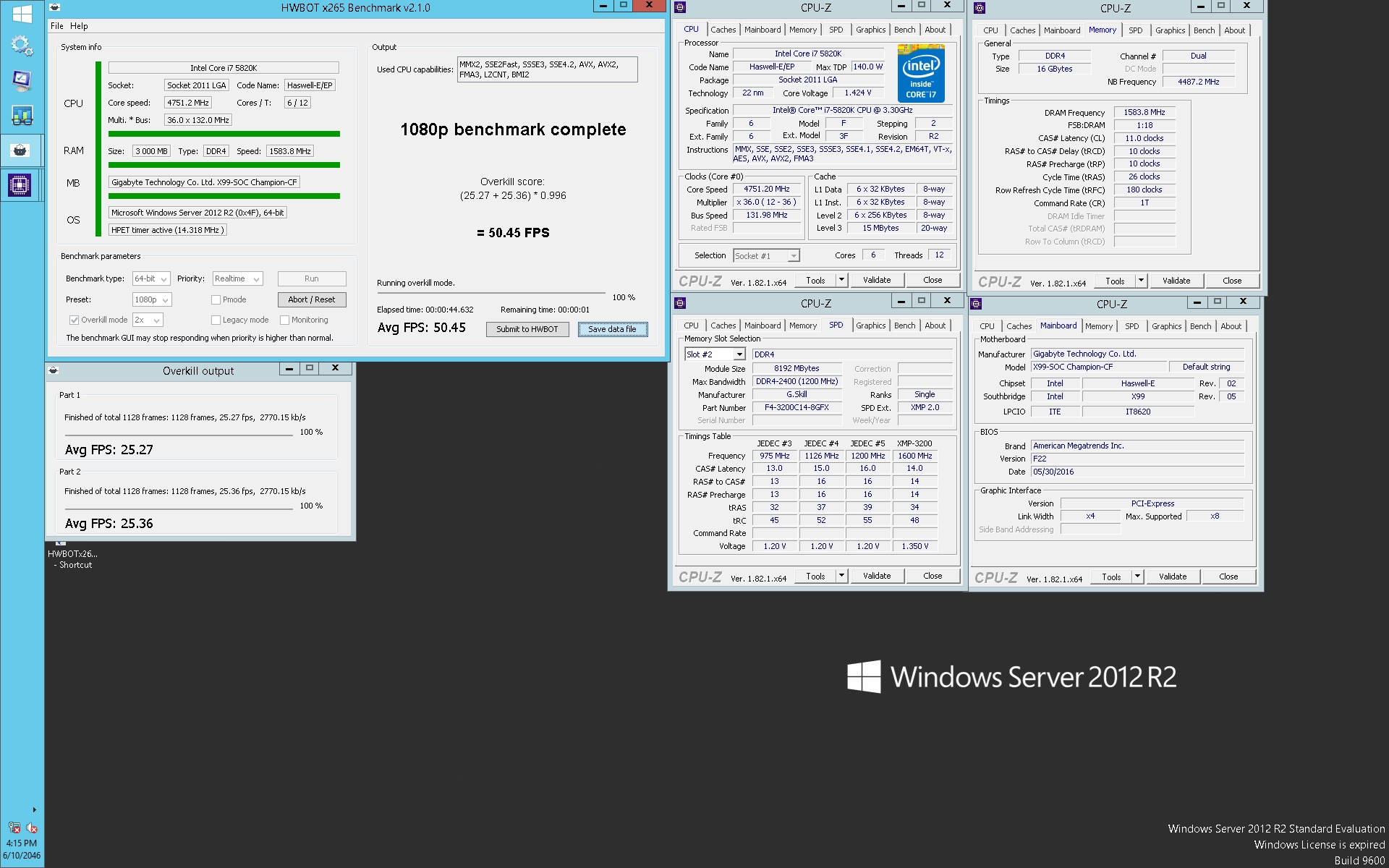Image resolution: width=1389 pixels, height=868 pixels.
Task: Open the gears icon in the taskbar
Action: (22, 46)
